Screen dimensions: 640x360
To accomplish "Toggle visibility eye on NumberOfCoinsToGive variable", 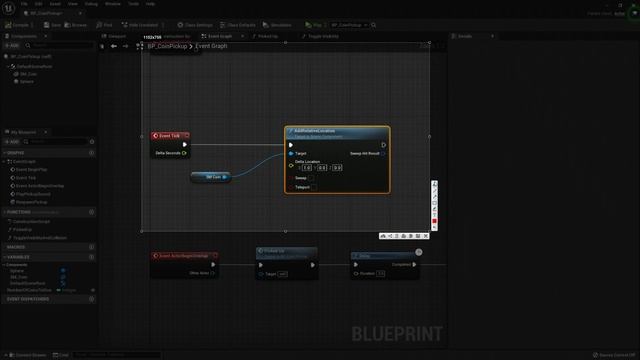I will 93,290.
